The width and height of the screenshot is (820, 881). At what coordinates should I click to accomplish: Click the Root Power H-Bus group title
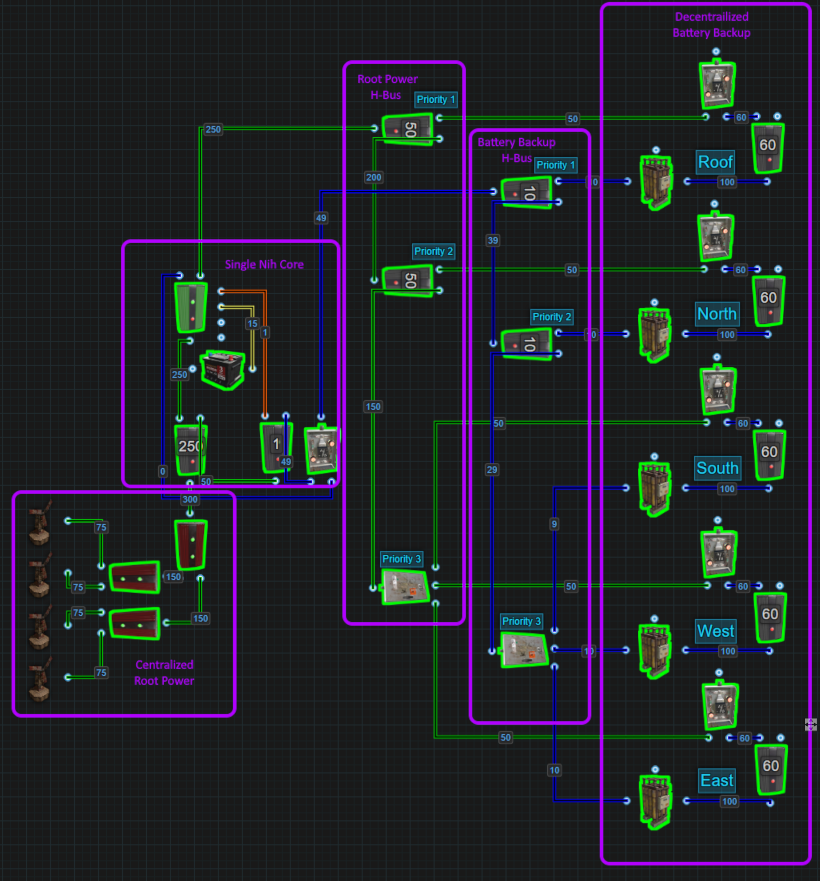coord(387,87)
